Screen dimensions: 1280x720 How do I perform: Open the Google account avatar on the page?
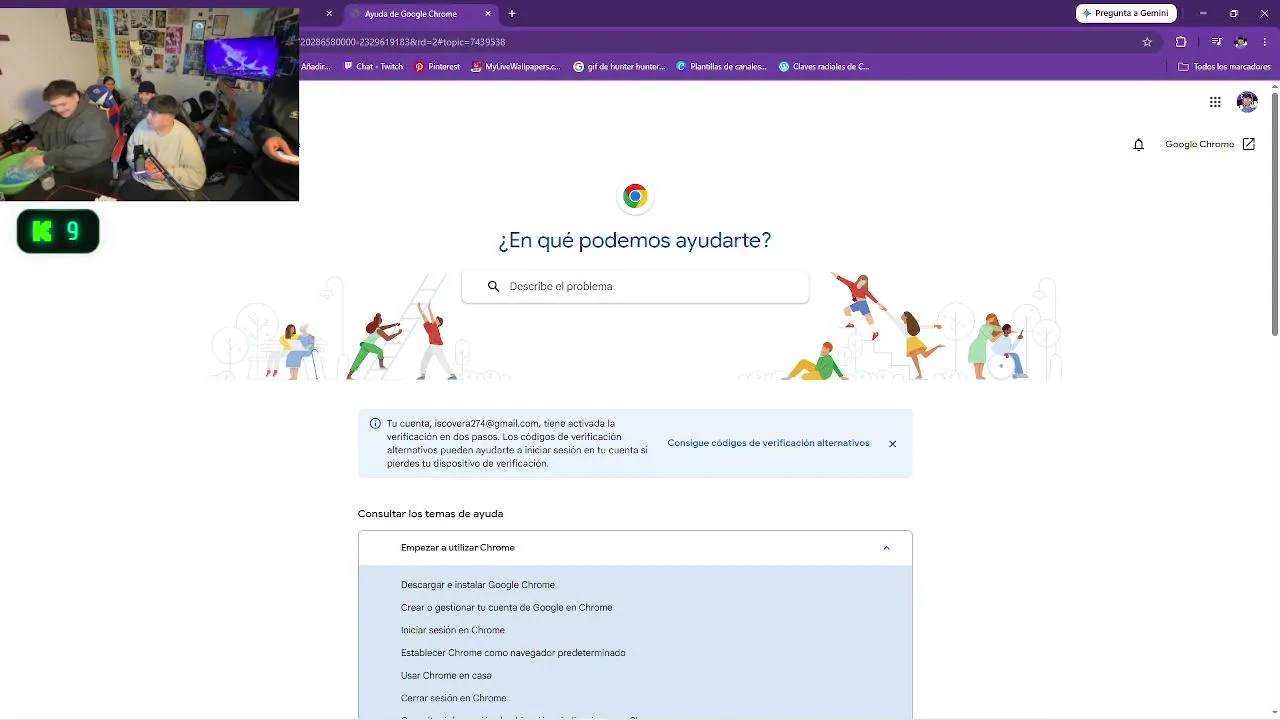coord(1247,102)
